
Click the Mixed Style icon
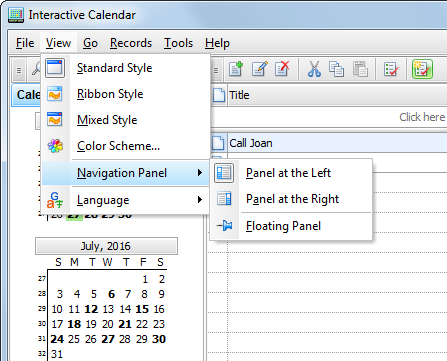pyautogui.click(x=55, y=119)
